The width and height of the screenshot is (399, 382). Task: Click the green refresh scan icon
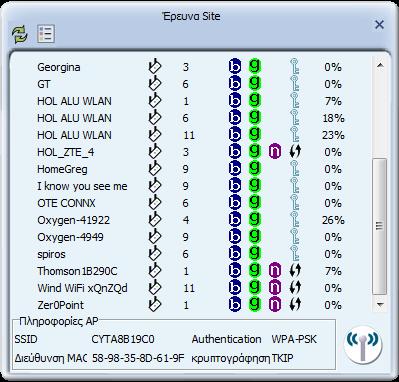[x=20, y=34]
